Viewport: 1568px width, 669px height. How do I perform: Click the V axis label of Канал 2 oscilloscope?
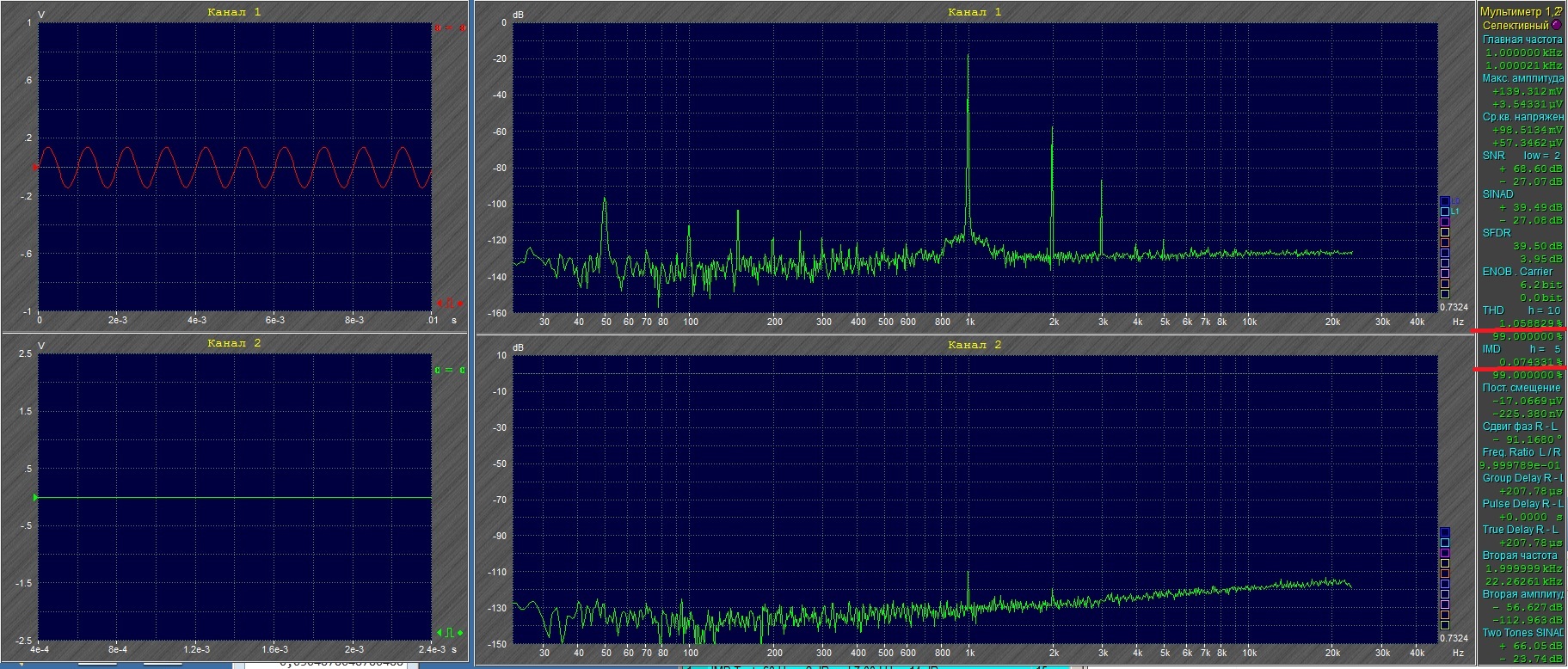(41, 346)
